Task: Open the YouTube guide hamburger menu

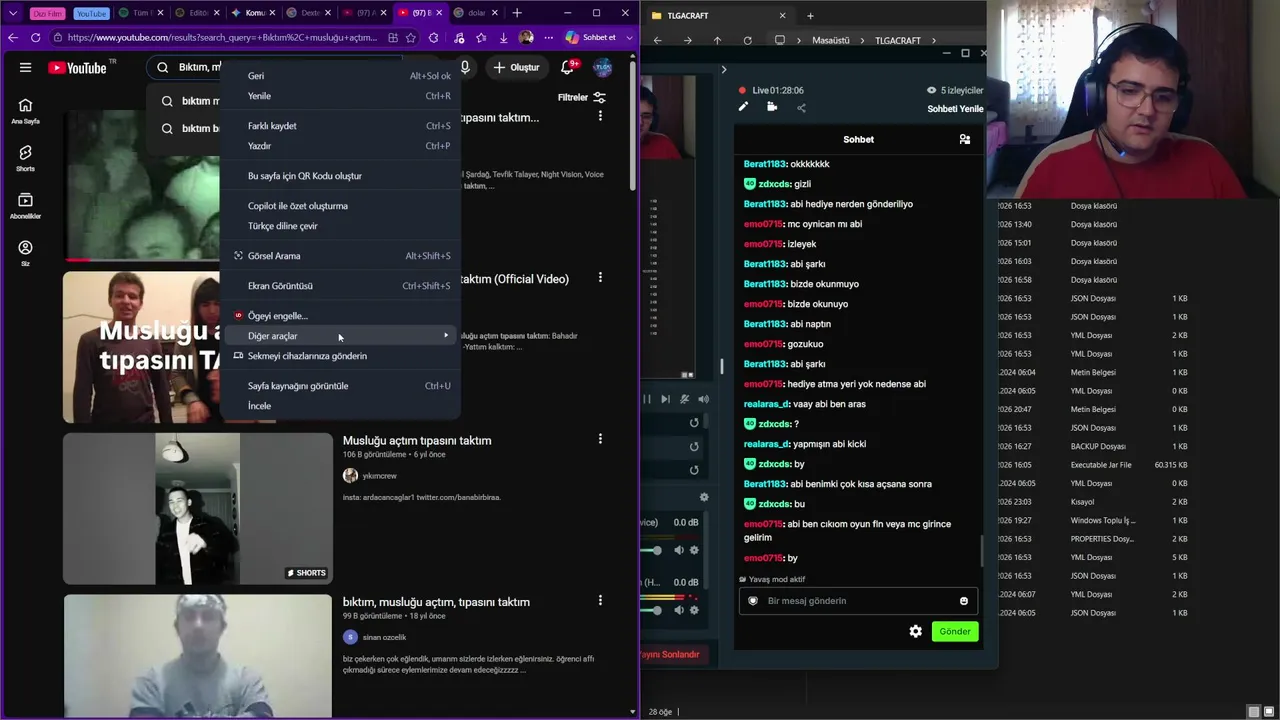Action: pyautogui.click(x=25, y=67)
